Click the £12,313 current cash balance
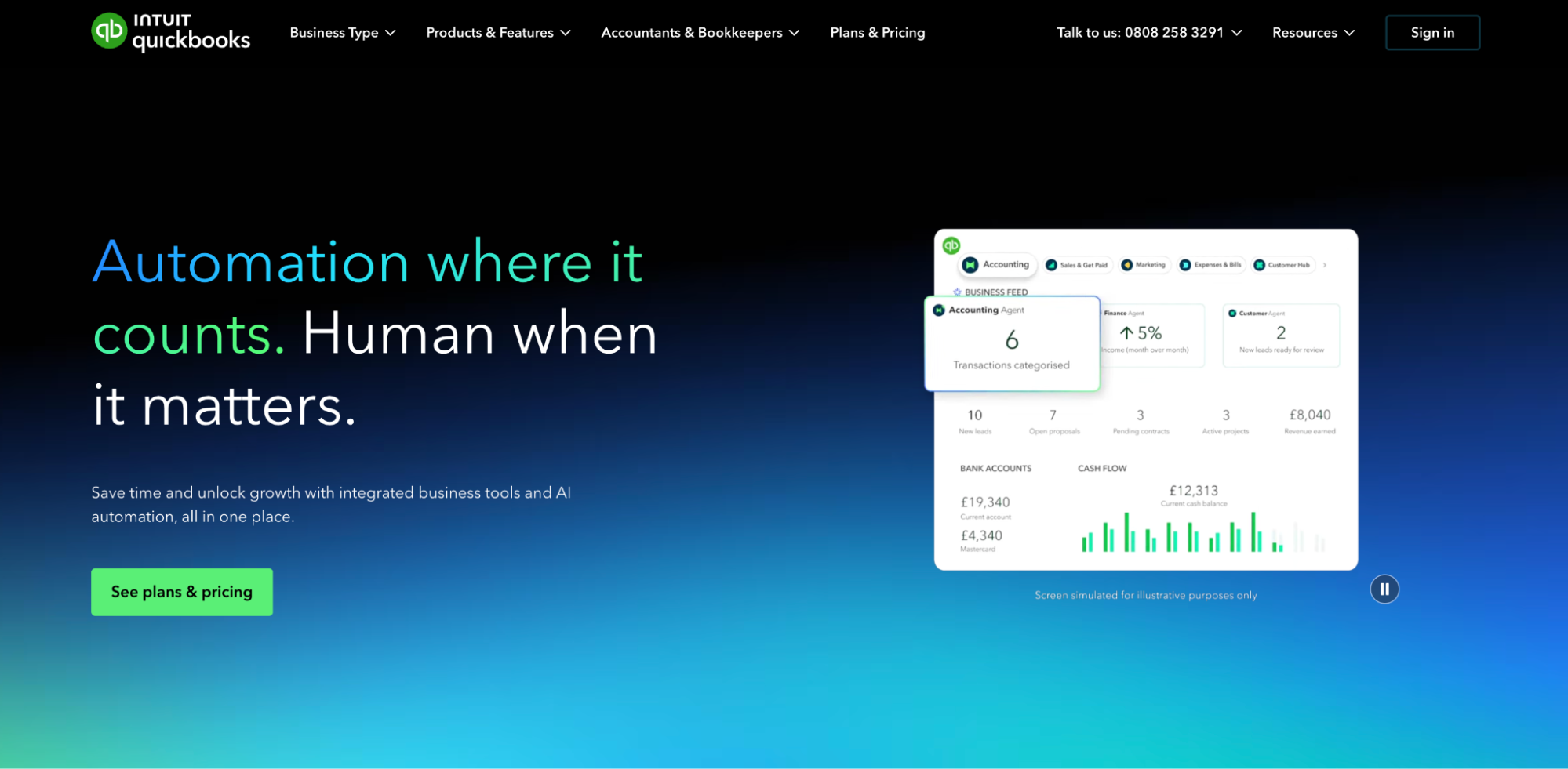The height and width of the screenshot is (769, 1568). click(1194, 495)
